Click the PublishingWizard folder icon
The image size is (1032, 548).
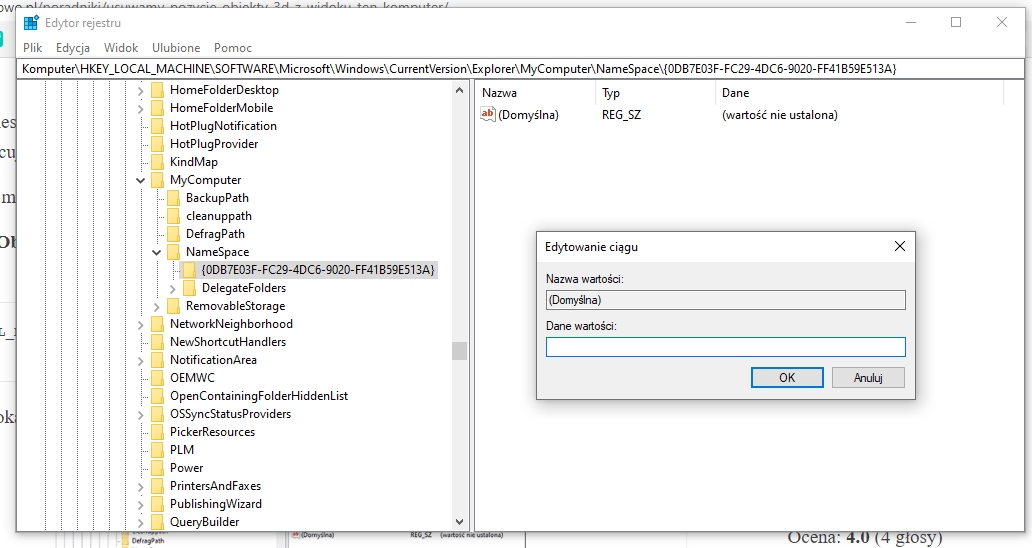(157, 504)
